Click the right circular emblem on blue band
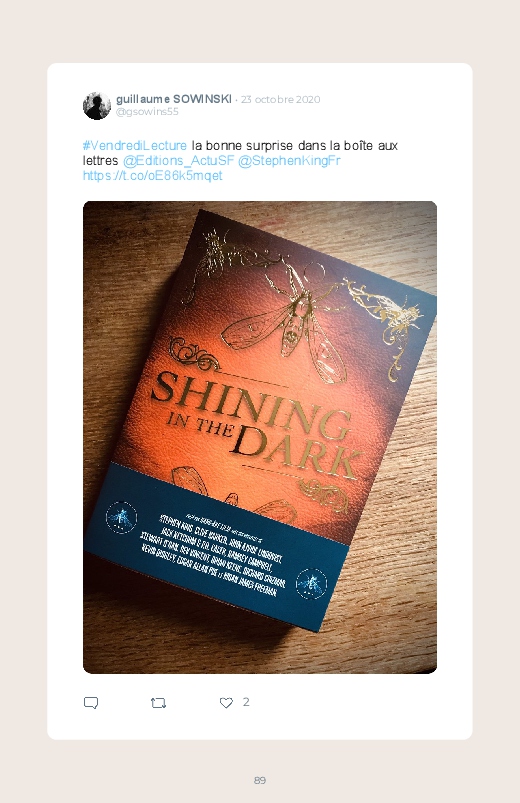 pyautogui.click(x=311, y=583)
